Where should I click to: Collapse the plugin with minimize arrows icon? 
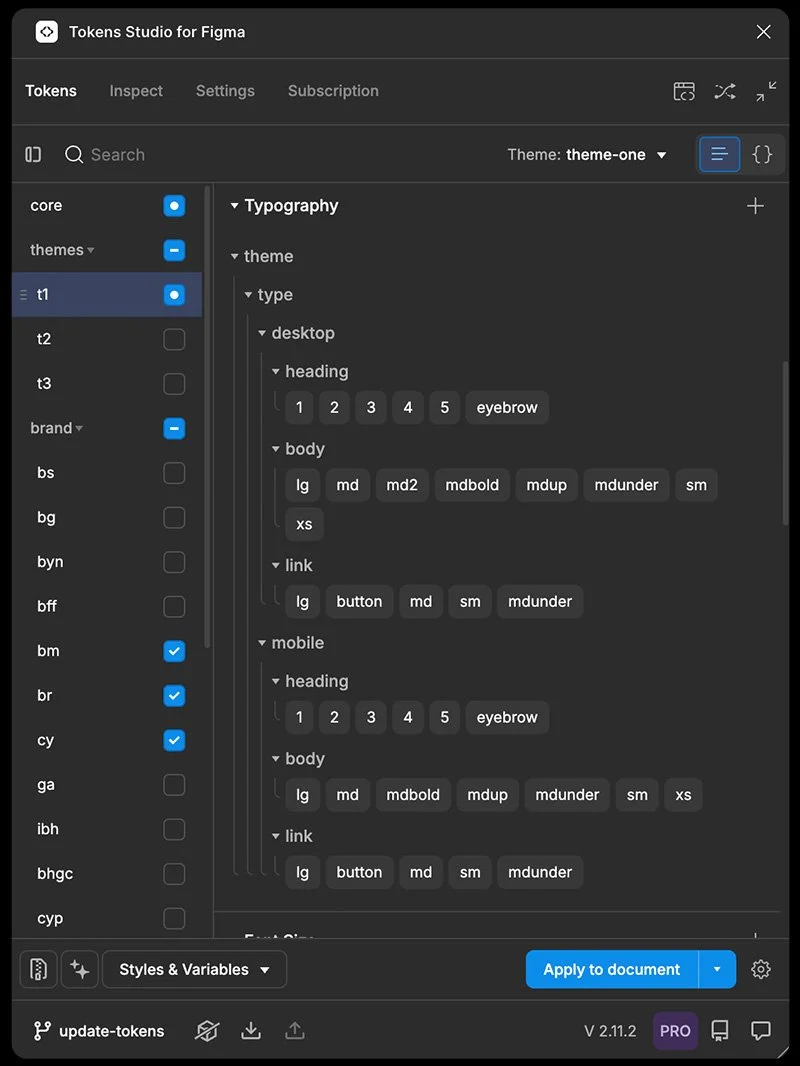766,91
